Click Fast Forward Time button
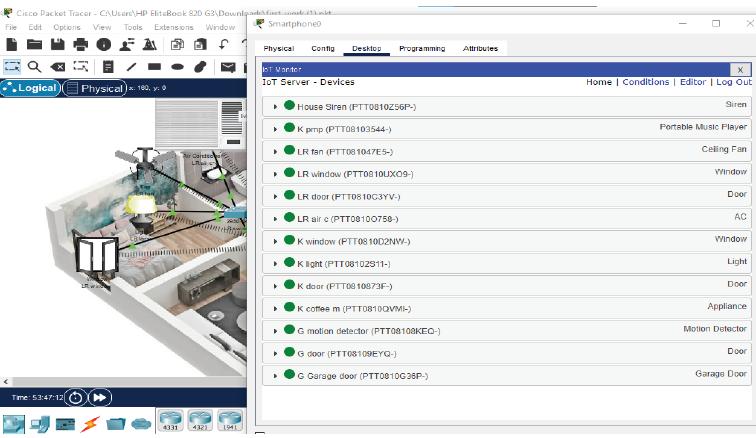The image size is (756, 438). (100, 397)
